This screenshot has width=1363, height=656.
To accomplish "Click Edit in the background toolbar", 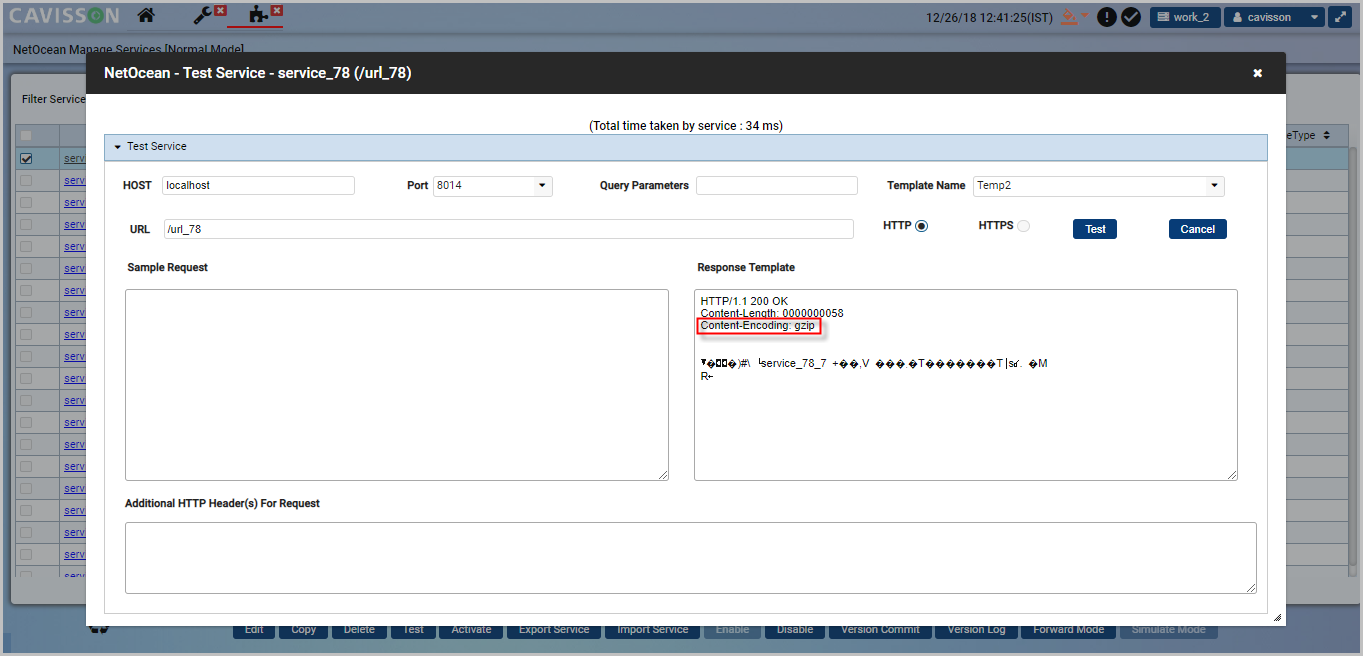I will 254,631.
